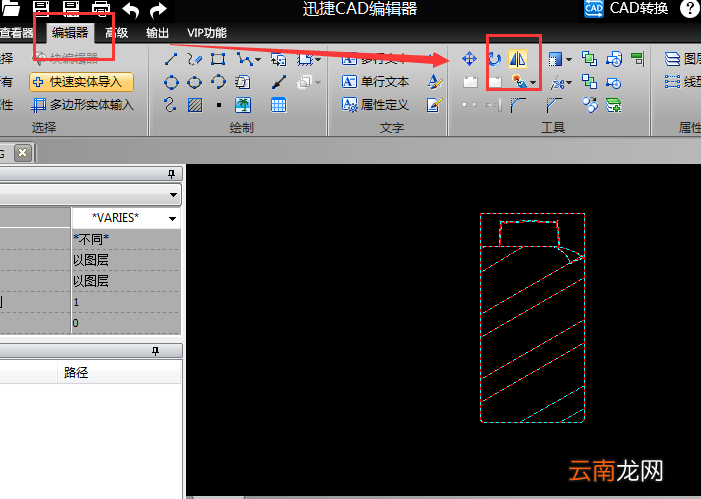Screen dimensions: 701x499
Task: Open the *VARIES* dropdown in properties
Action: (x=172, y=219)
